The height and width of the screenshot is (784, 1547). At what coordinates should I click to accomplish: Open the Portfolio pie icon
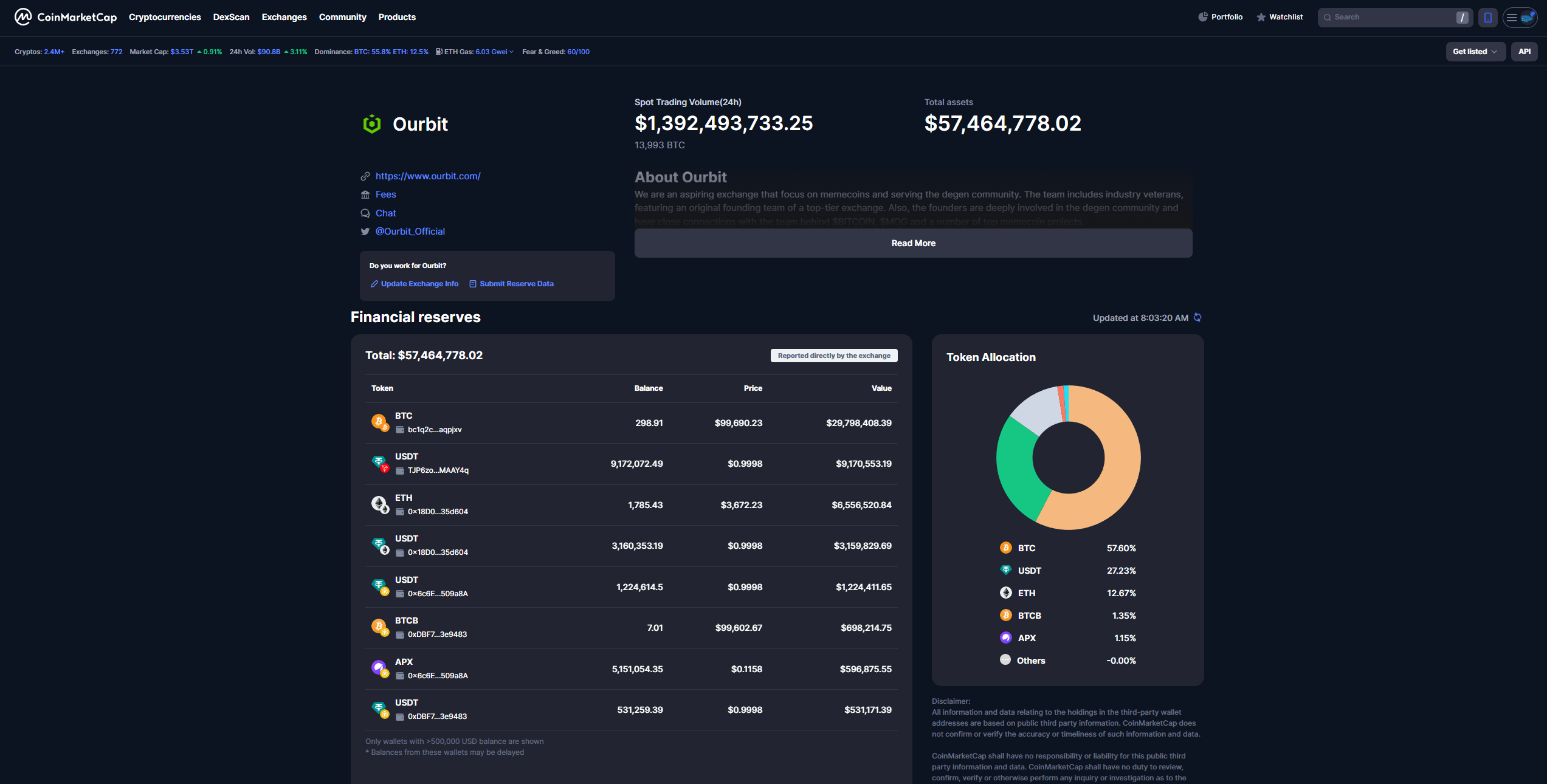1202,17
